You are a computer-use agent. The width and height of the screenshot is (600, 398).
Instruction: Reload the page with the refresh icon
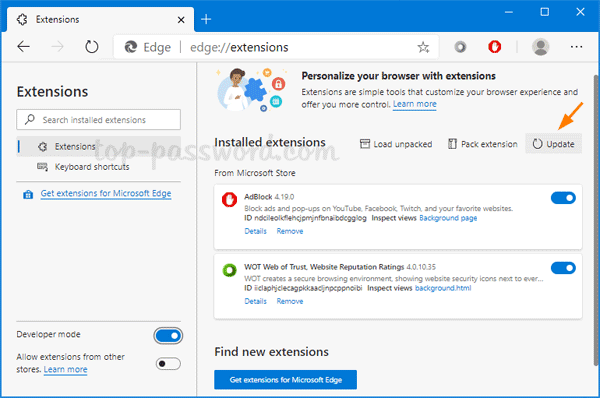91,47
